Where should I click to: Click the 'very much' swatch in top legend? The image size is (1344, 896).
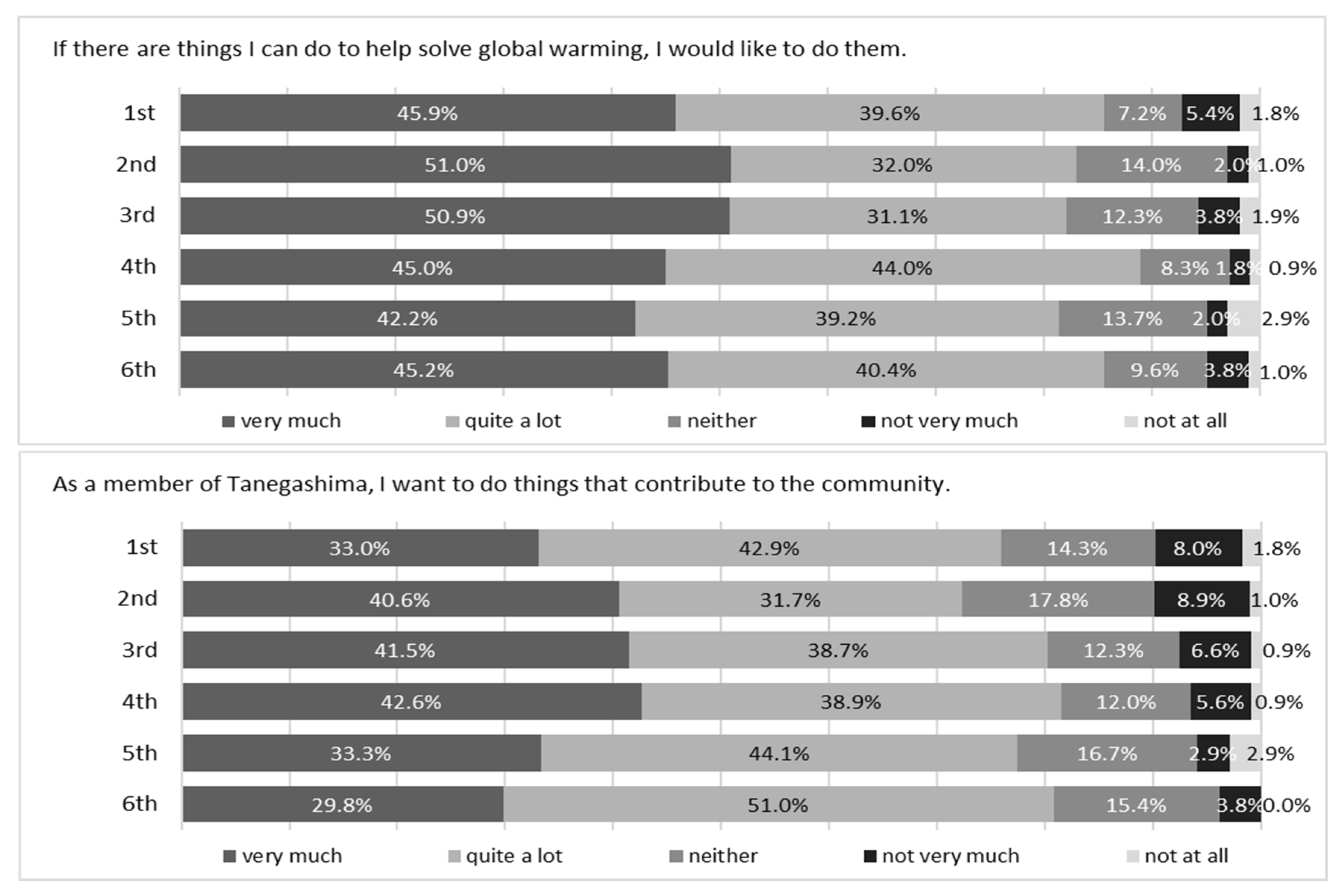click(x=228, y=422)
